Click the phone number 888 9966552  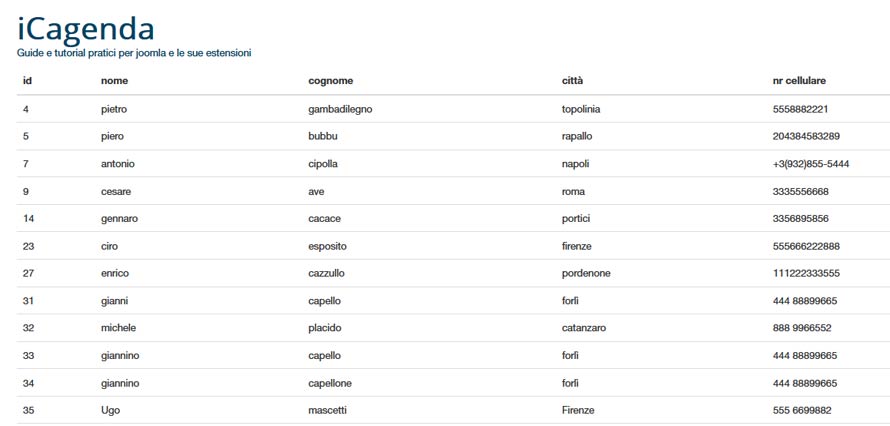tap(803, 328)
